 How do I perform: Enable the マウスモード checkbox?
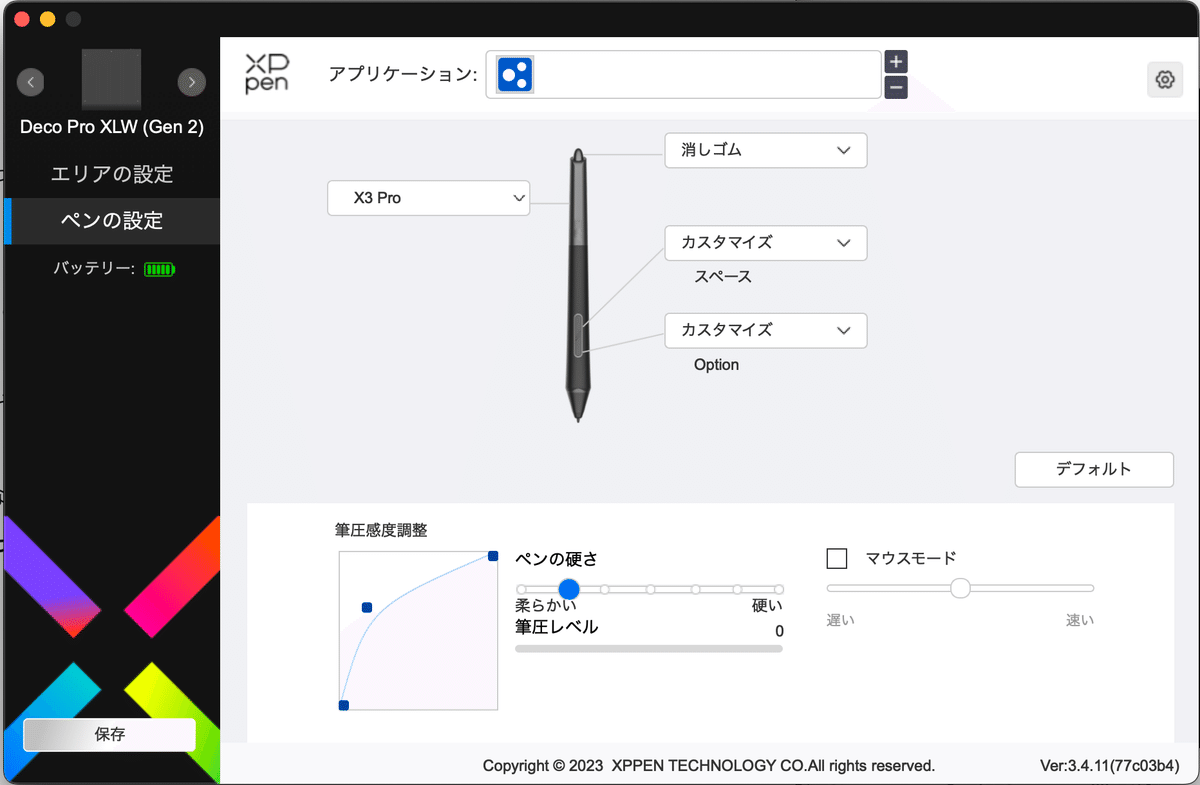pyautogui.click(x=837, y=558)
